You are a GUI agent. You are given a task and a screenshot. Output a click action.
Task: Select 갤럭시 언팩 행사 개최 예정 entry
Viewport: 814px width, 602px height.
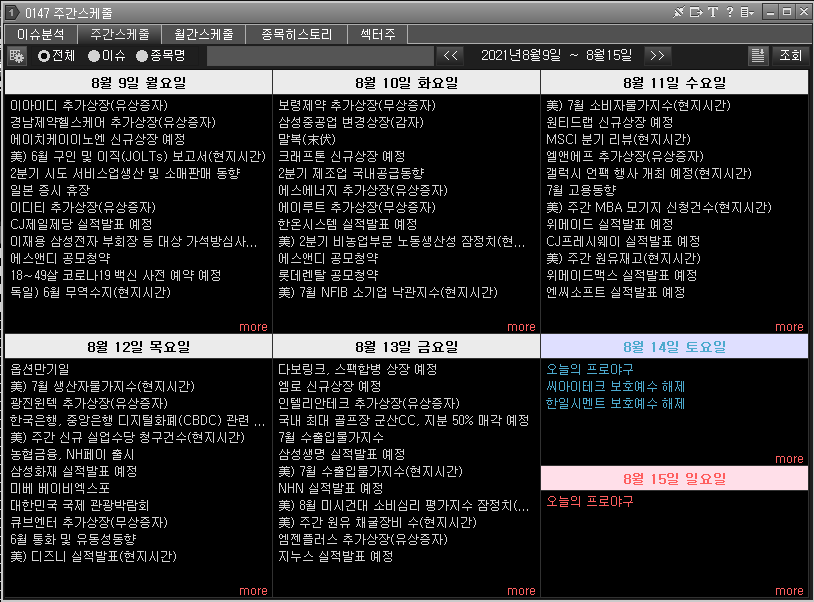(648, 173)
